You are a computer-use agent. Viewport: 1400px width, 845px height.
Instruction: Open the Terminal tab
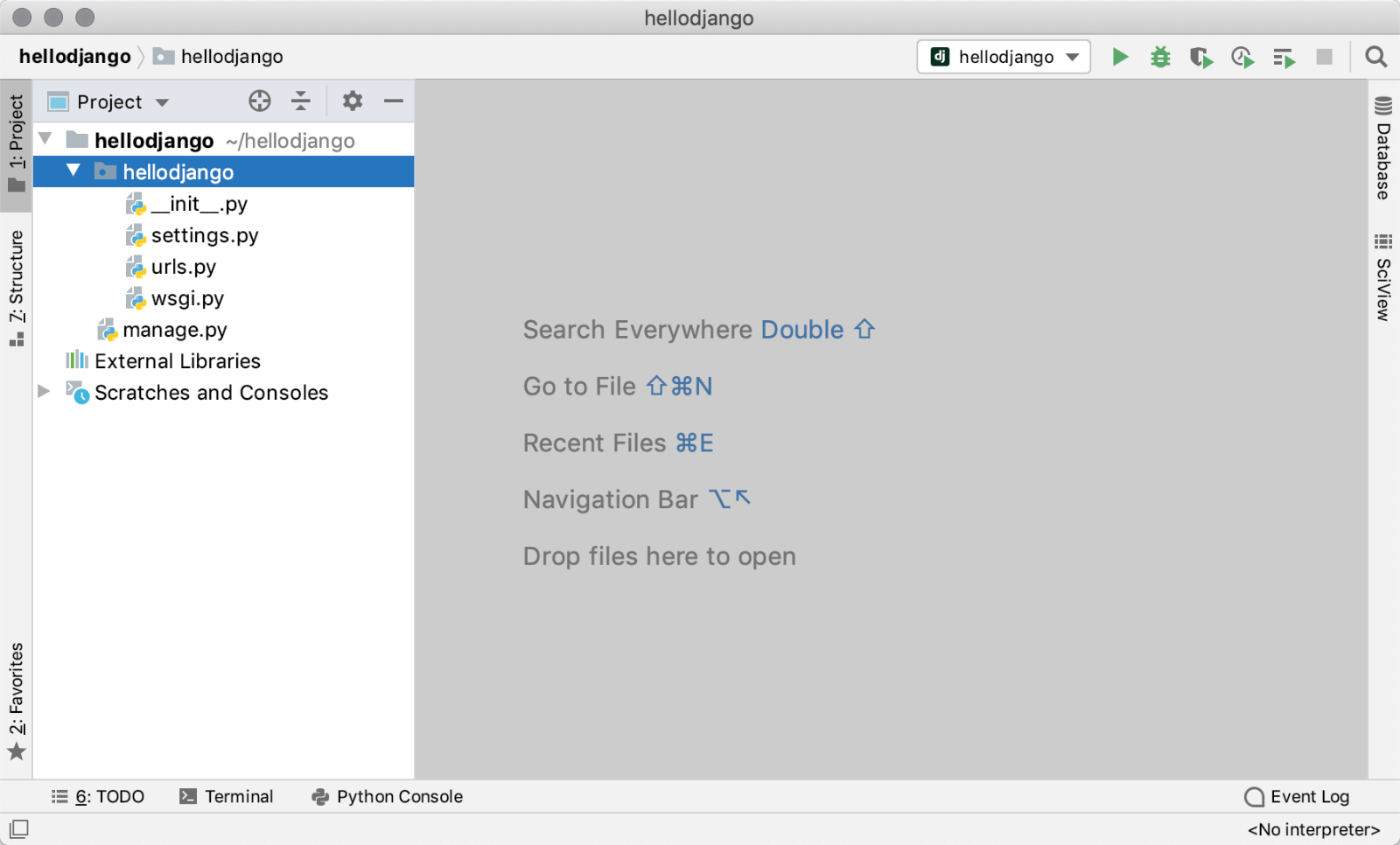point(227,796)
